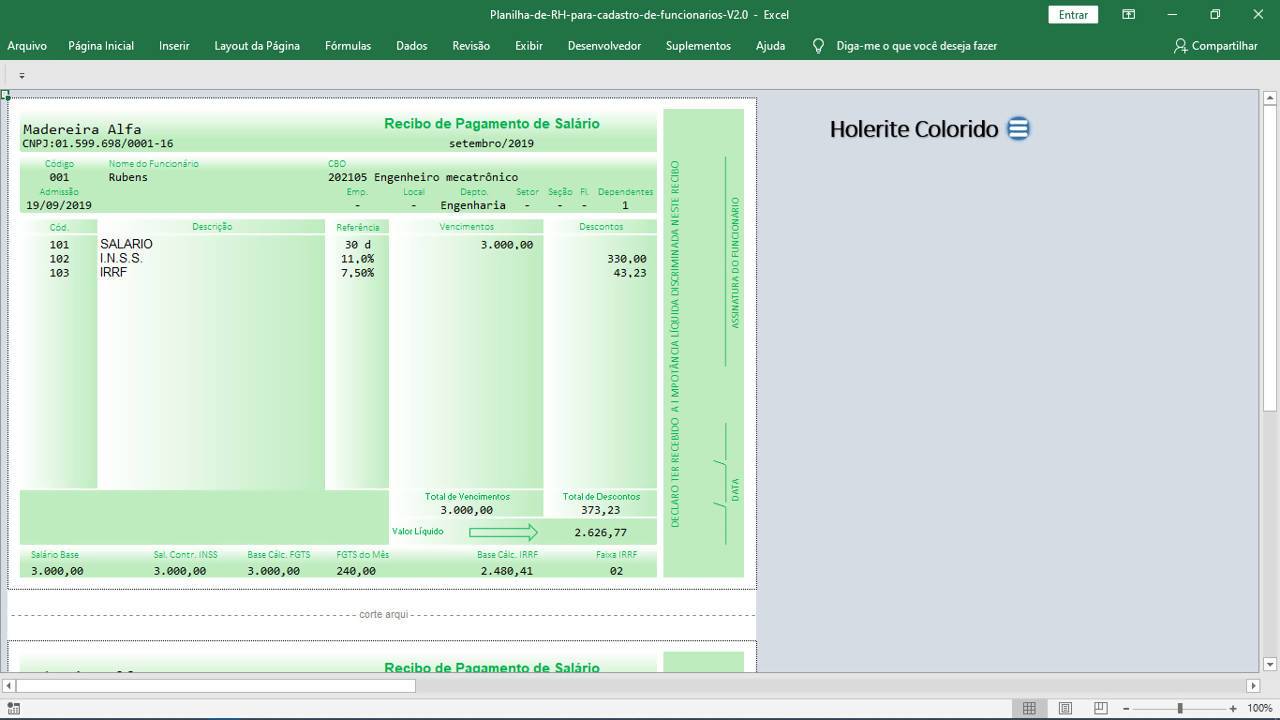The width and height of the screenshot is (1280, 720).
Task: Open the Exibir tab
Action: [529, 46]
